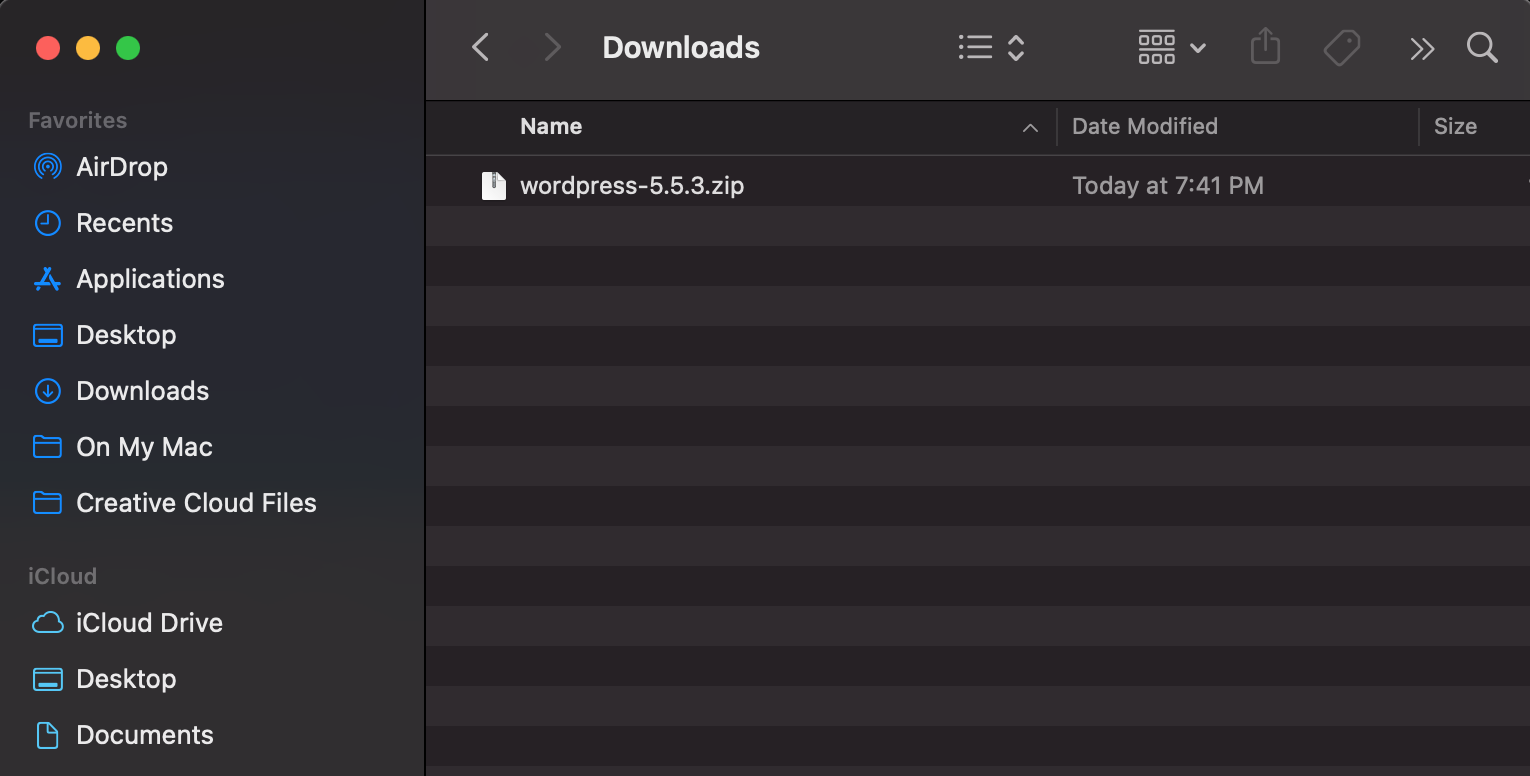Viewport: 1530px width, 776px height.
Task: Open Recents in the sidebar
Action: tap(124, 223)
